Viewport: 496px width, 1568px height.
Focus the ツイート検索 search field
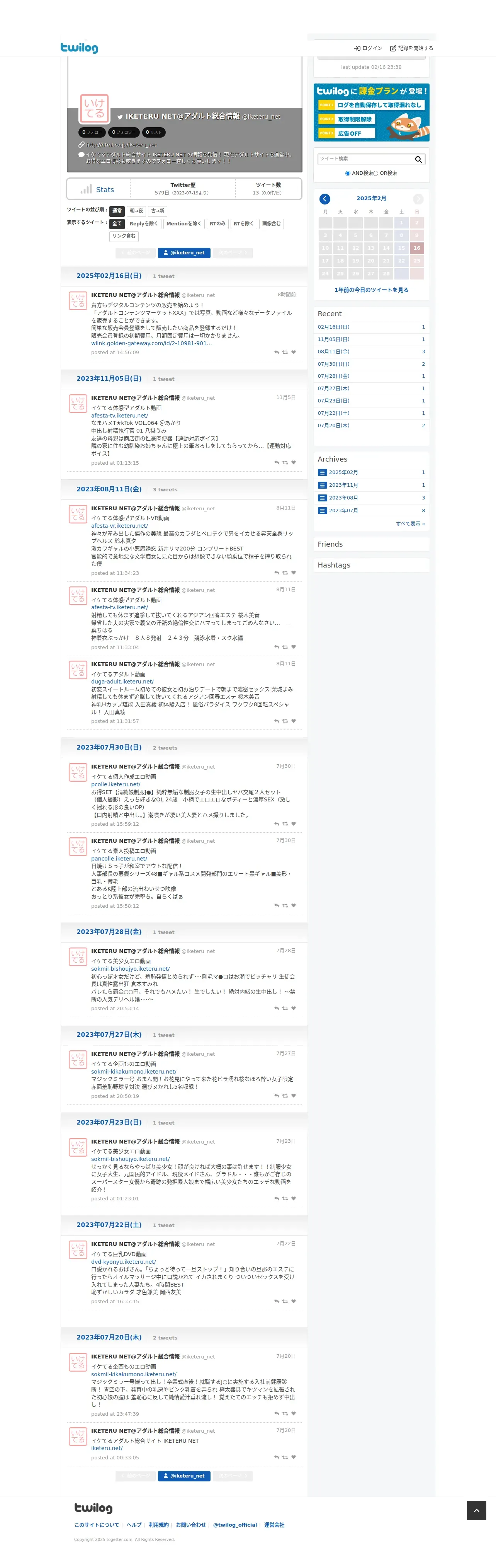click(x=365, y=159)
